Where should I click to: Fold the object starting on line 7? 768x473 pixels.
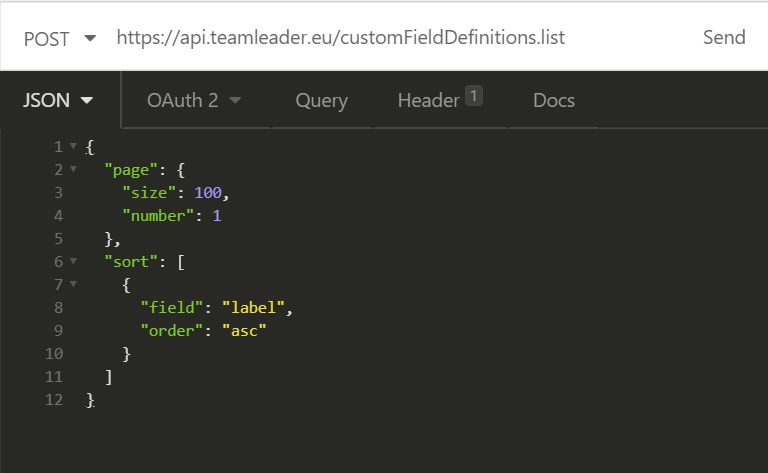pos(73,284)
